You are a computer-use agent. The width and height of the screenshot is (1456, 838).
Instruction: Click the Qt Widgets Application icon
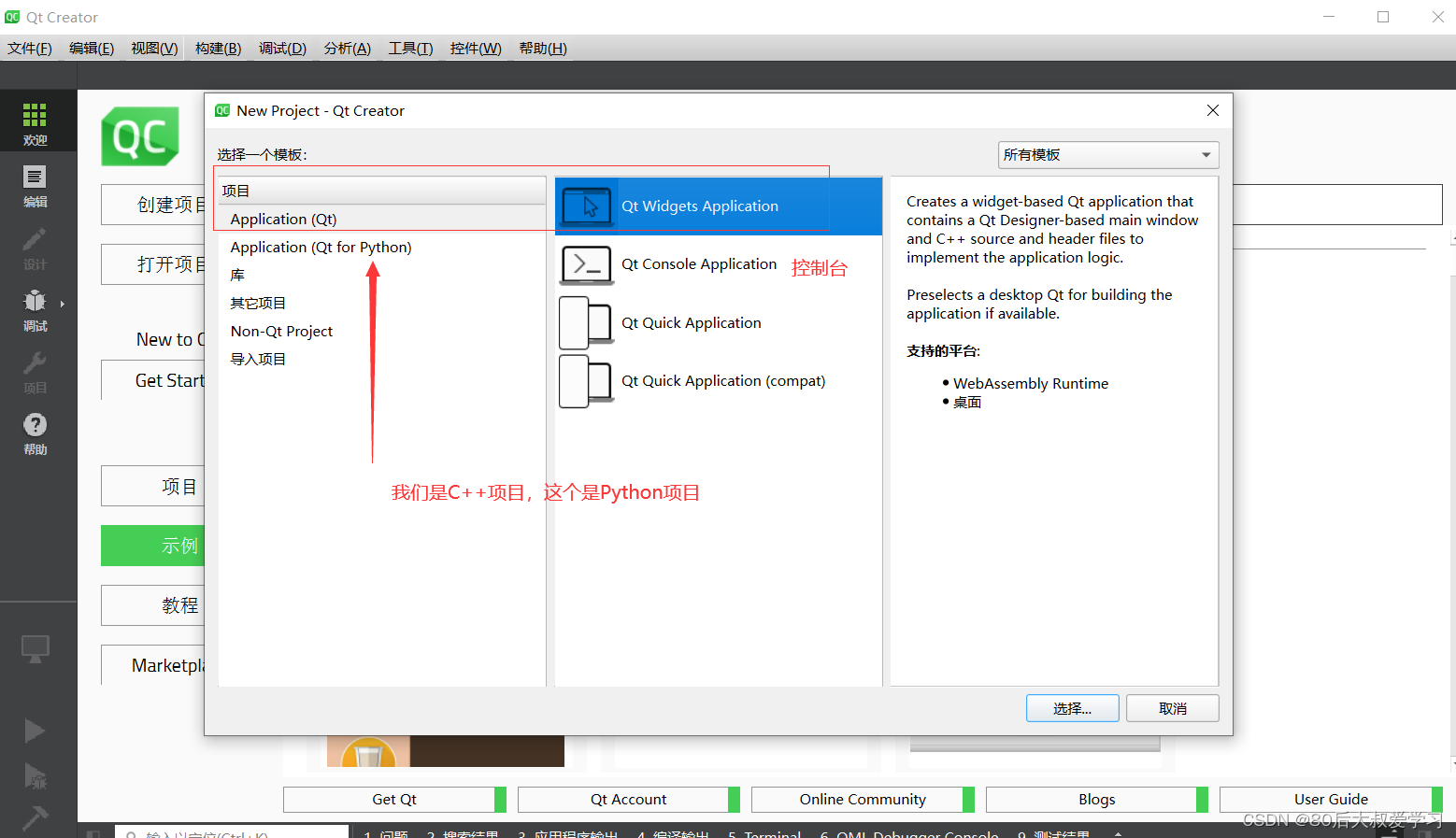coord(586,206)
